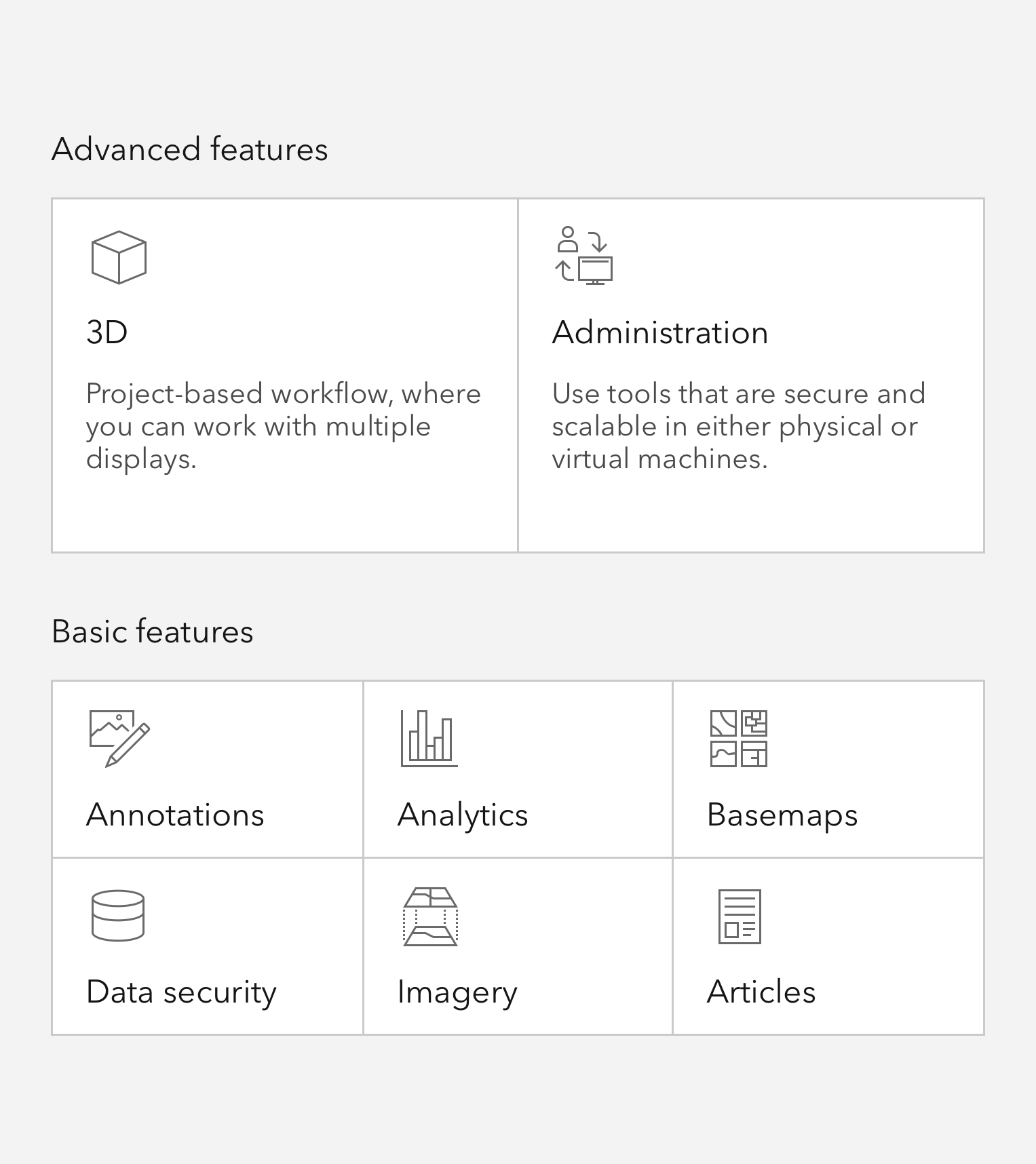Click the Administration user-to-monitor icon
This screenshot has width=1036, height=1164.
pos(583,255)
